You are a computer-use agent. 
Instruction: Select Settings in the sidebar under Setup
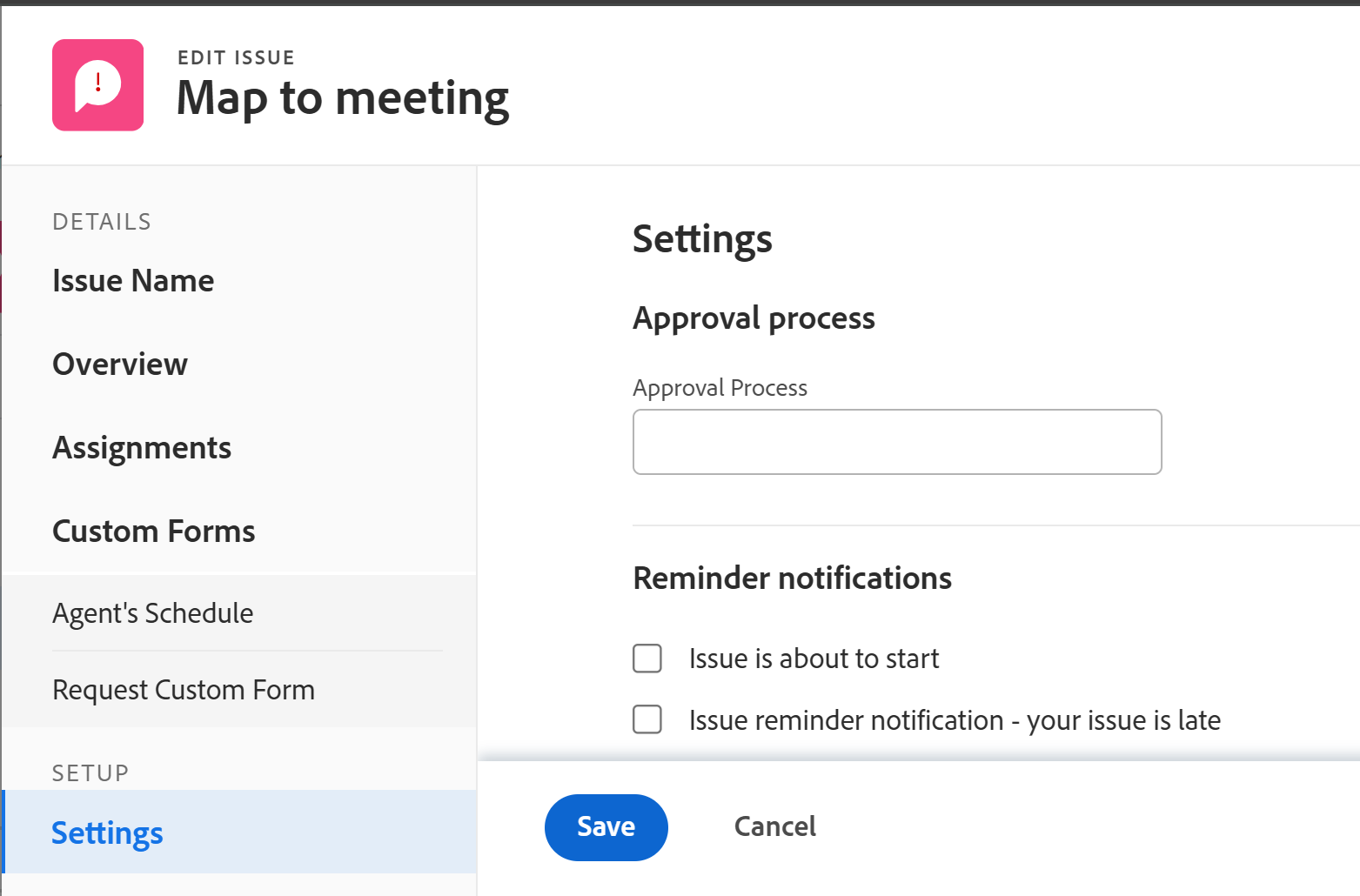tap(108, 832)
